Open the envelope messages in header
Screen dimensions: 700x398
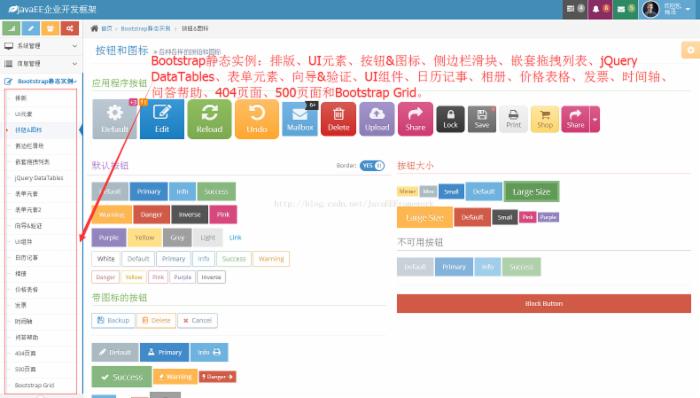tap(625, 9)
